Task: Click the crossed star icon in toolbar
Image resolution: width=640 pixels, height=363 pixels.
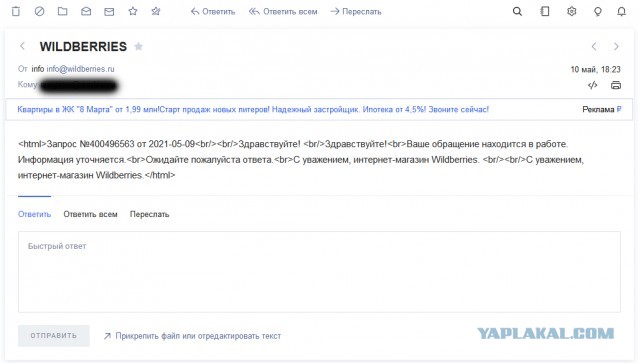Action: pyautogui.click(x=156, y=11)
